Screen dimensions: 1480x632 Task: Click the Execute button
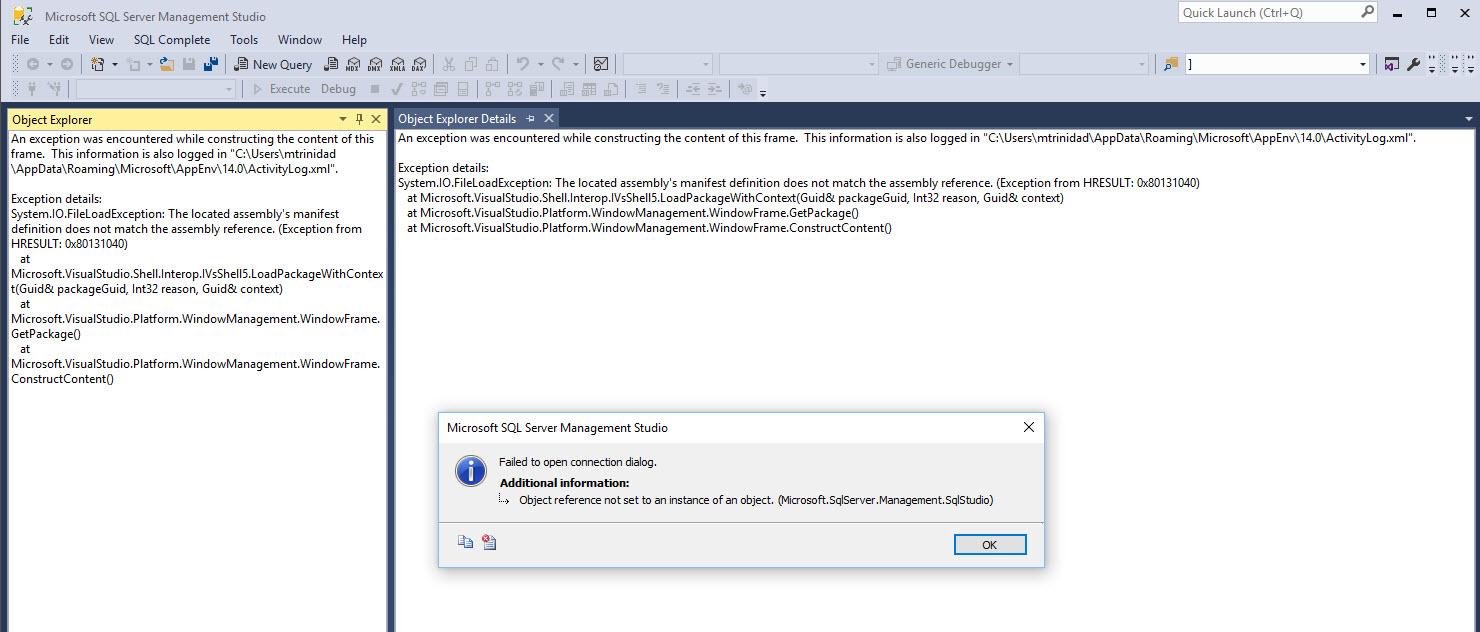pos(280,89)
